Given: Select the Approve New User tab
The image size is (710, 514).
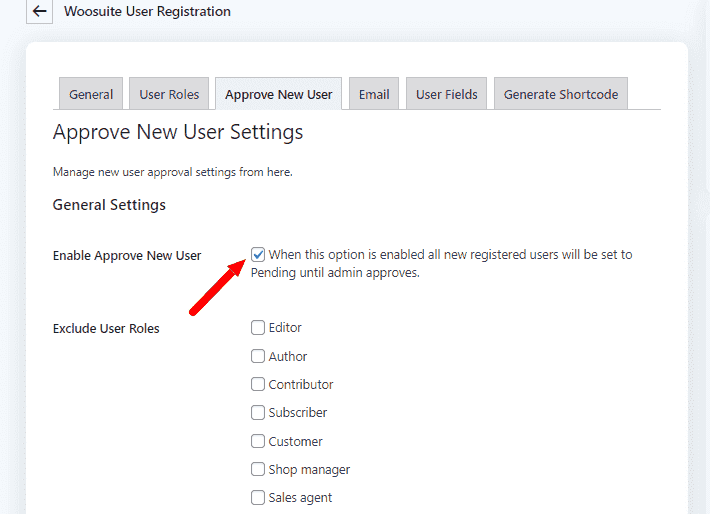Looking at the screenshot, I should 278,94.
